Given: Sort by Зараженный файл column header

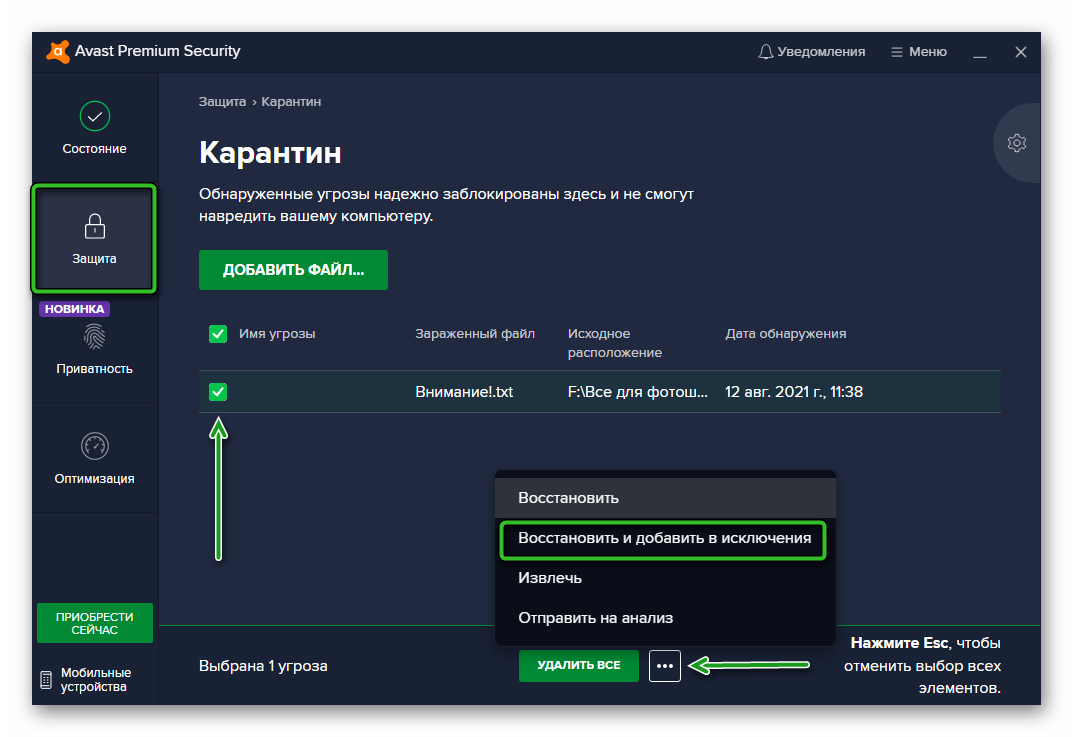Looking at the screenshot, I should (475, 334).
